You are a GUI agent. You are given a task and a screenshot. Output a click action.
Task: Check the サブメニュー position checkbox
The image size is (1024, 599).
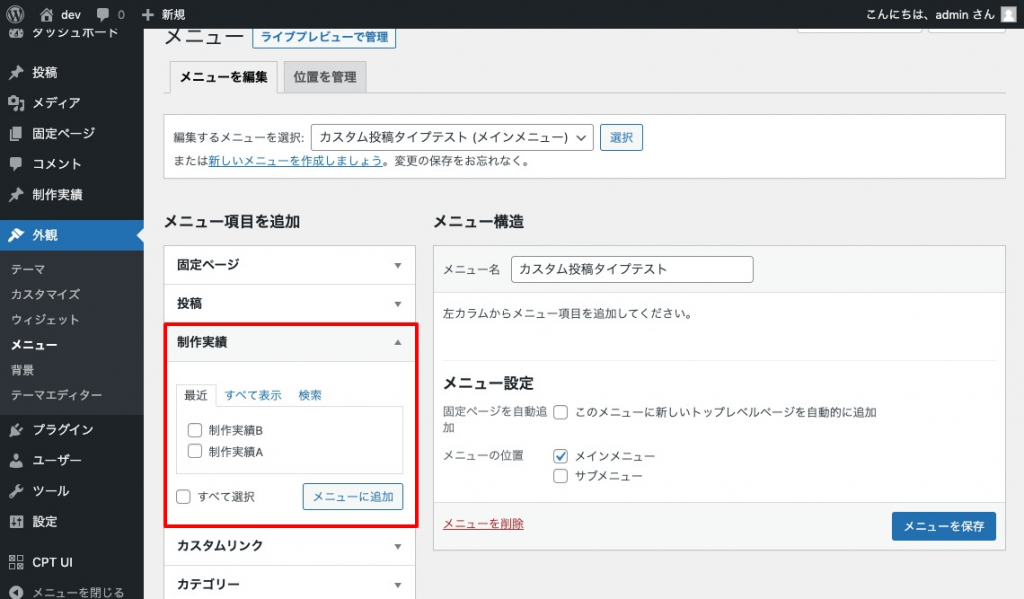pos(560,476)
